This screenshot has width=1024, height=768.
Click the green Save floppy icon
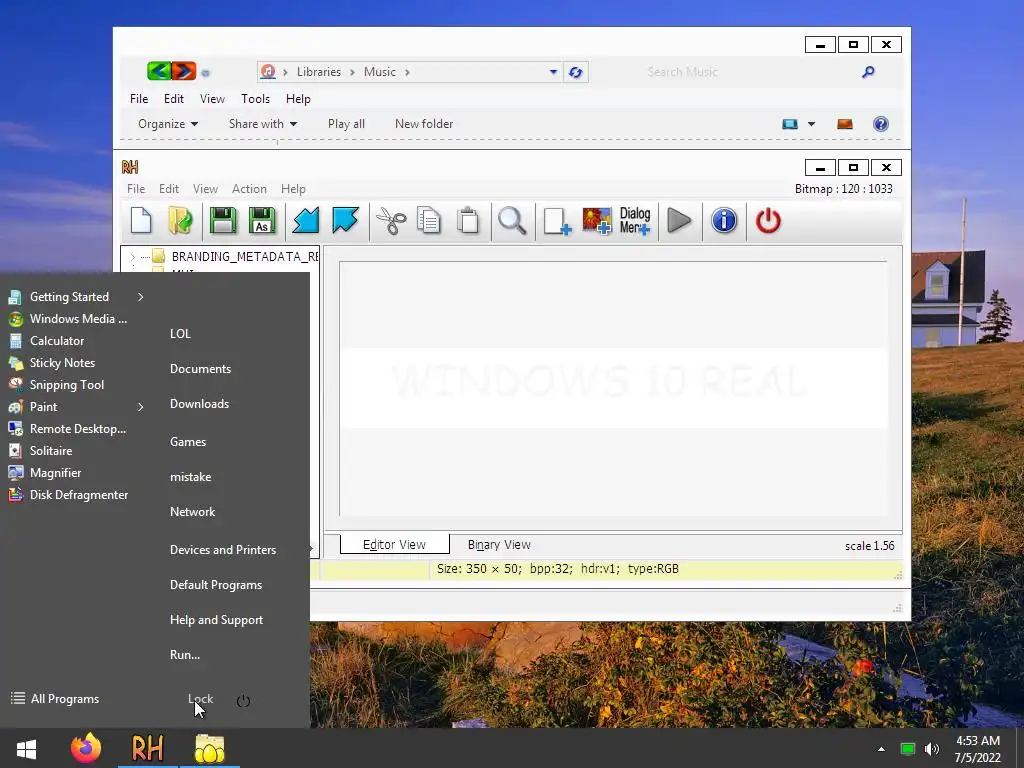click(223, 221)
